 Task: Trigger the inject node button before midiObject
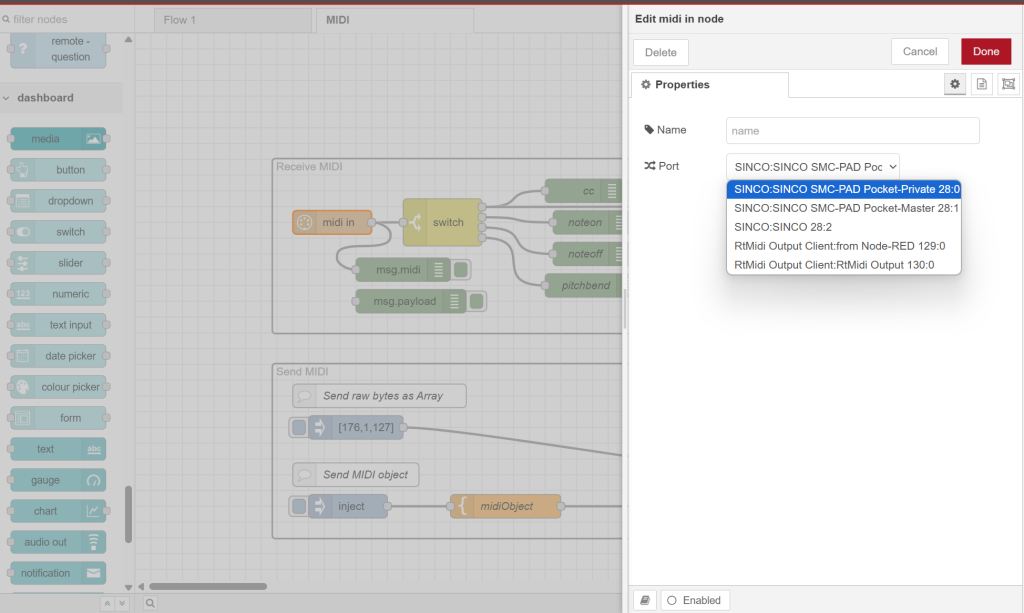pyautogui.click(x=298, y=506)
